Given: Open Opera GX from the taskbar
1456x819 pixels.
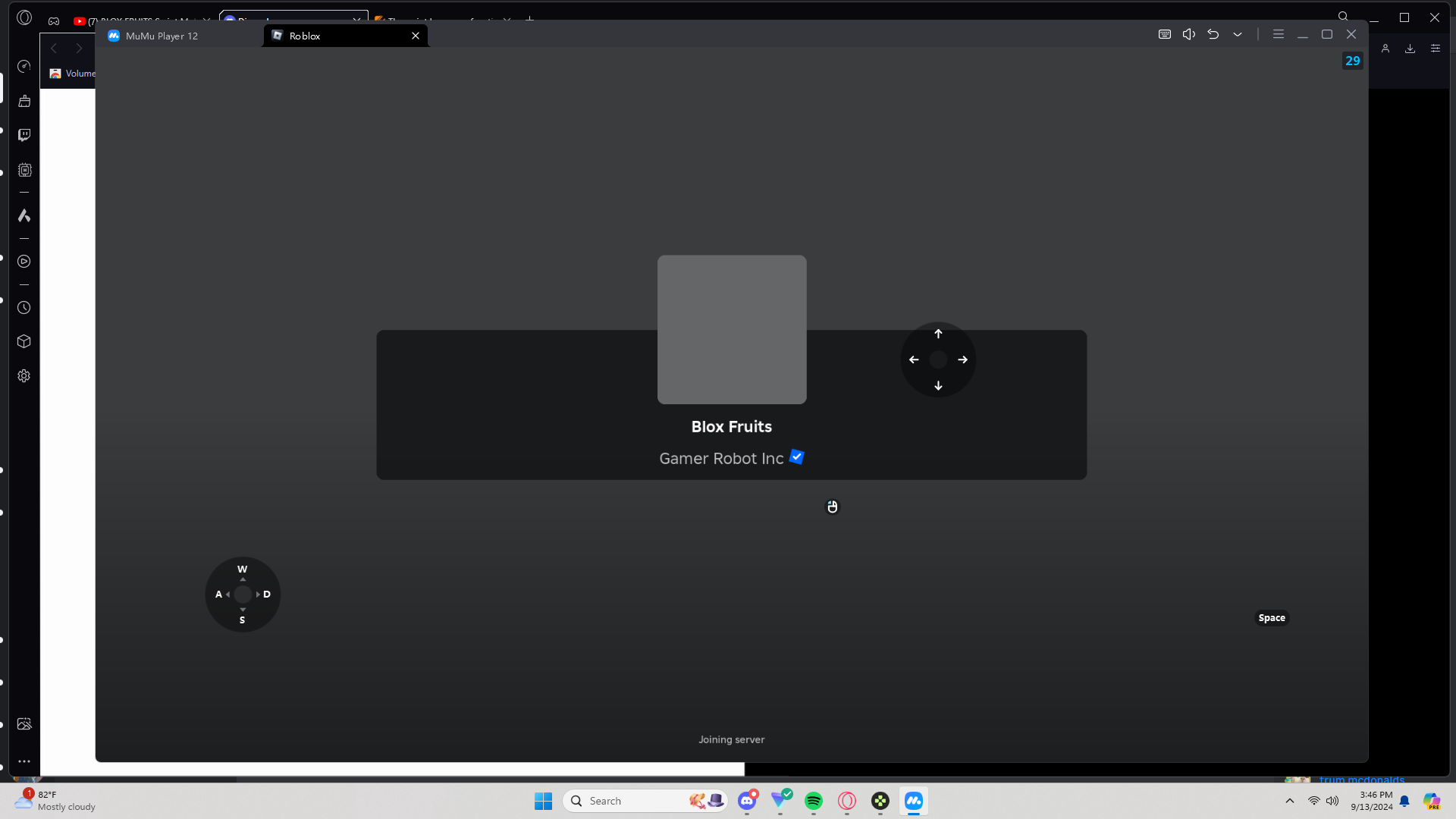Looking at the screenshot, I should 847,801.
